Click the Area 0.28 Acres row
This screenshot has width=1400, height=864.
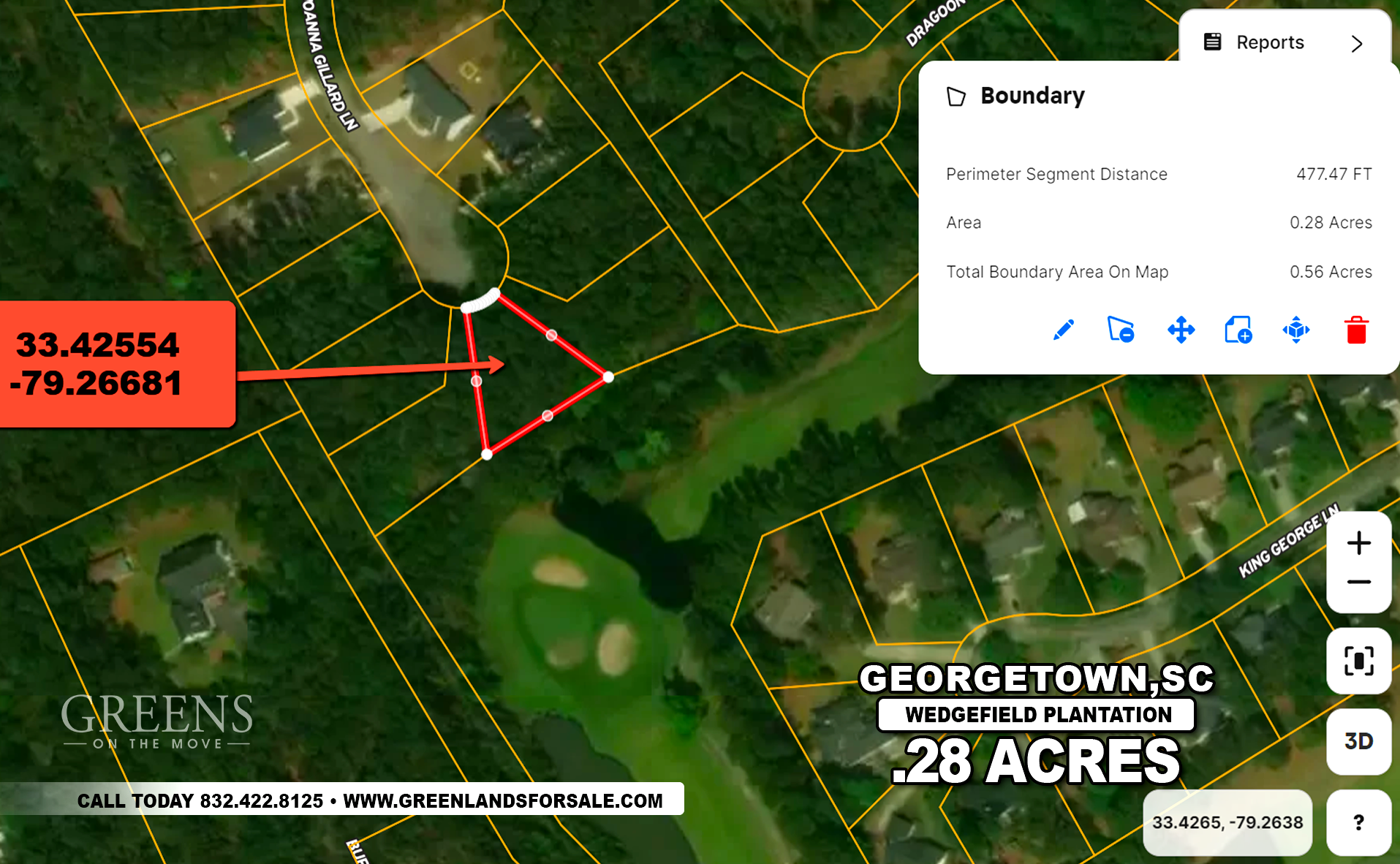[1159, 222]
